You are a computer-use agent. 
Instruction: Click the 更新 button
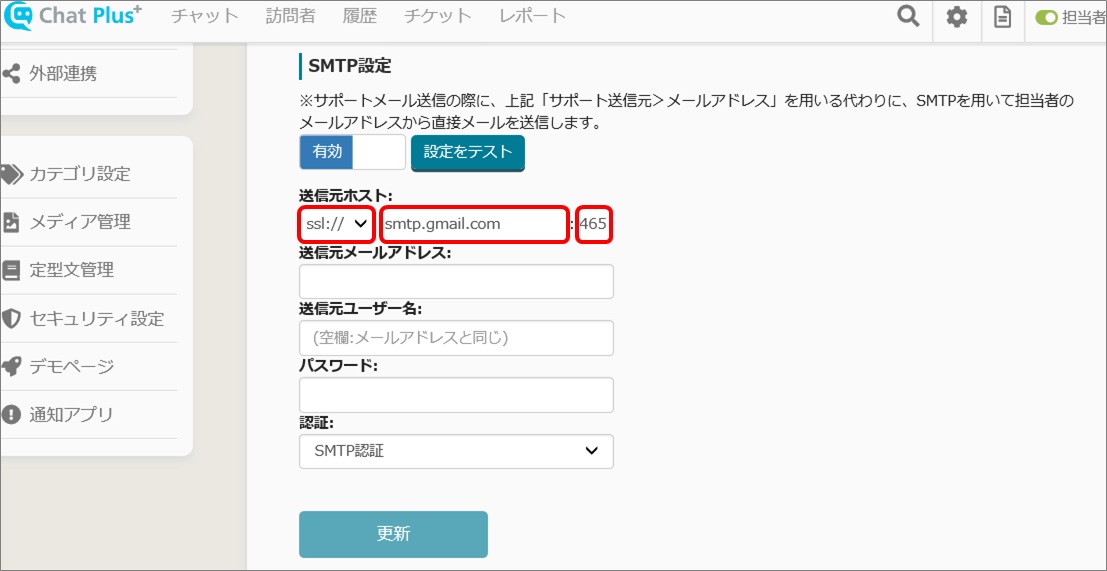[x=393, y=534]
